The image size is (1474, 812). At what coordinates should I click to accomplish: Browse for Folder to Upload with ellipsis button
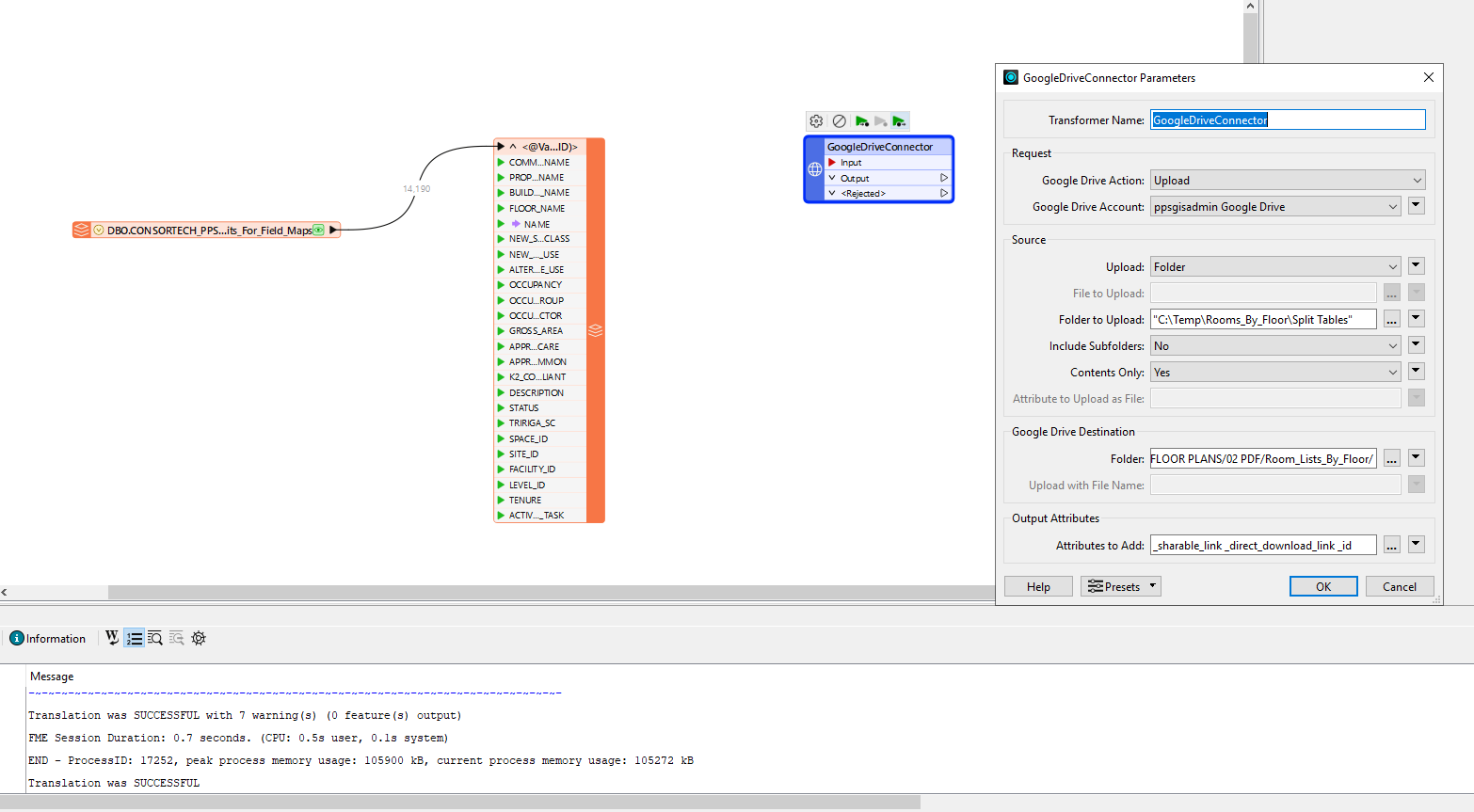point(1391,320)
